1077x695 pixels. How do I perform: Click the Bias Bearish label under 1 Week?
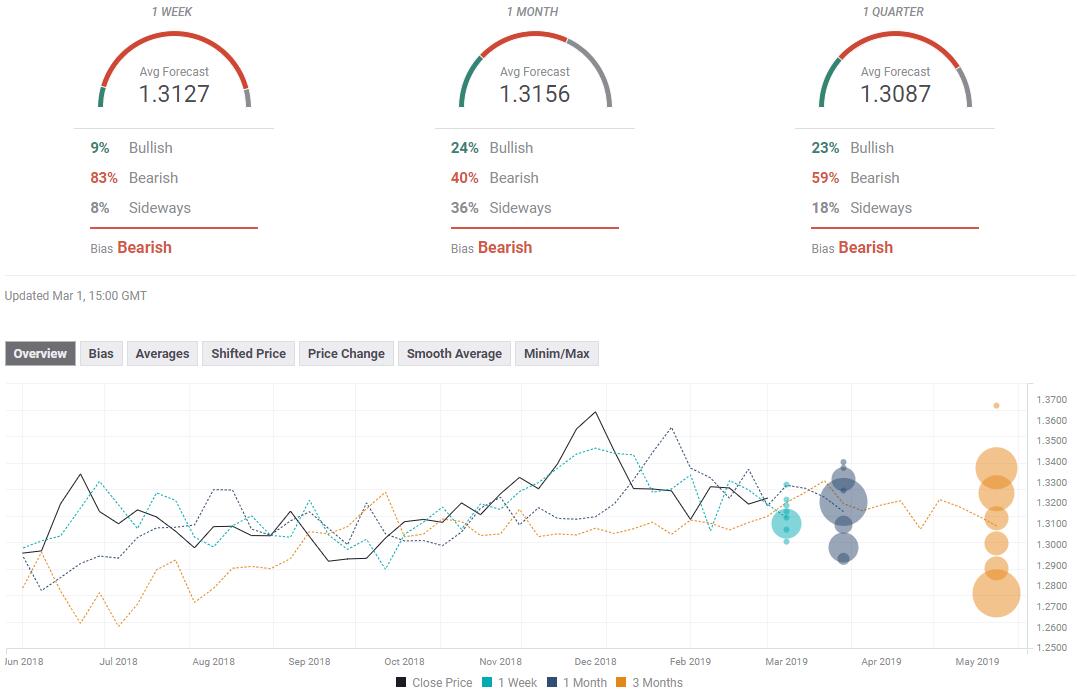click(131, 247)
